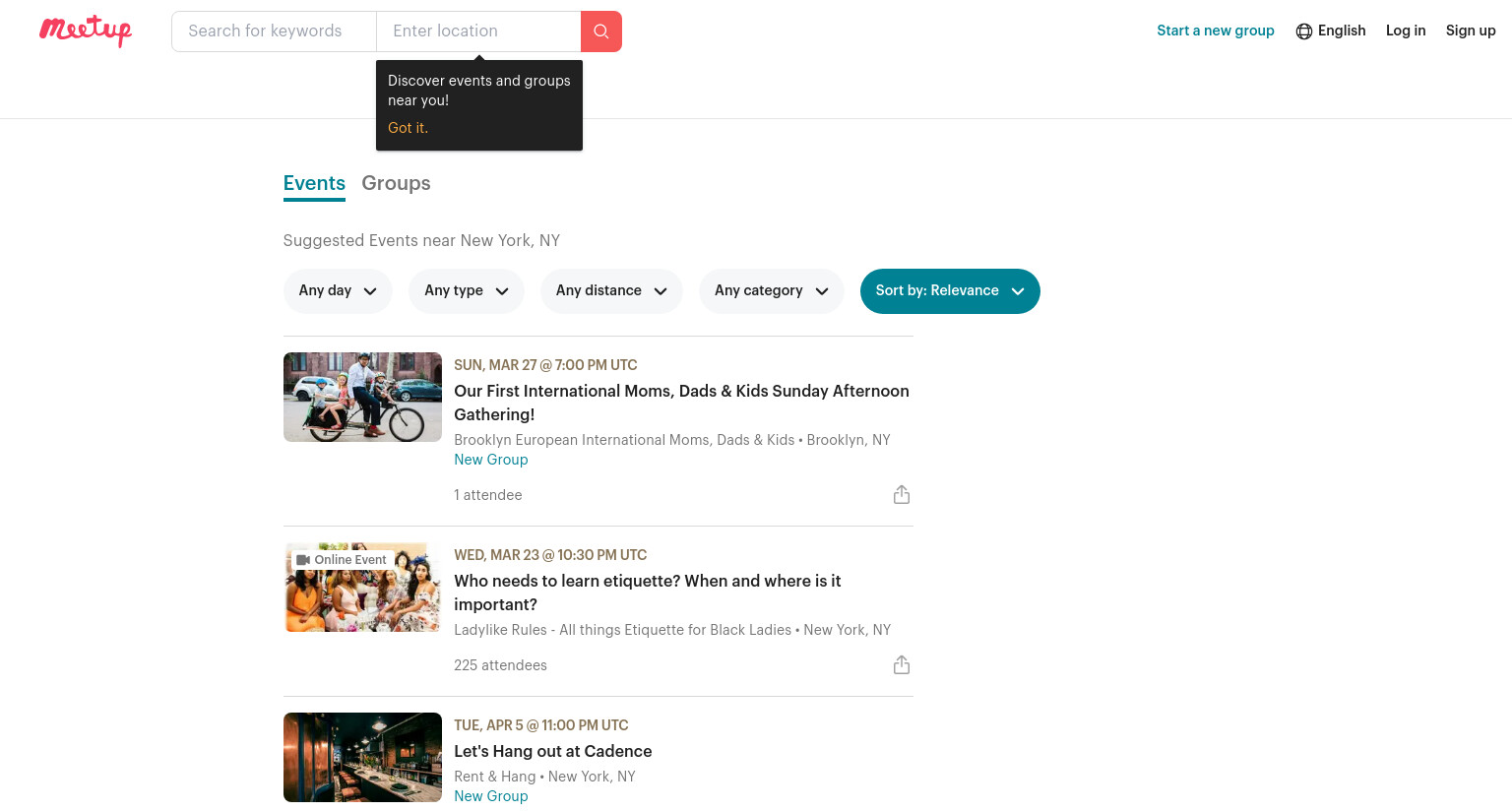The width and height of the screenshot is (1512, 811).
Task: Click the Meetup logo
Action: coord(86,31)
